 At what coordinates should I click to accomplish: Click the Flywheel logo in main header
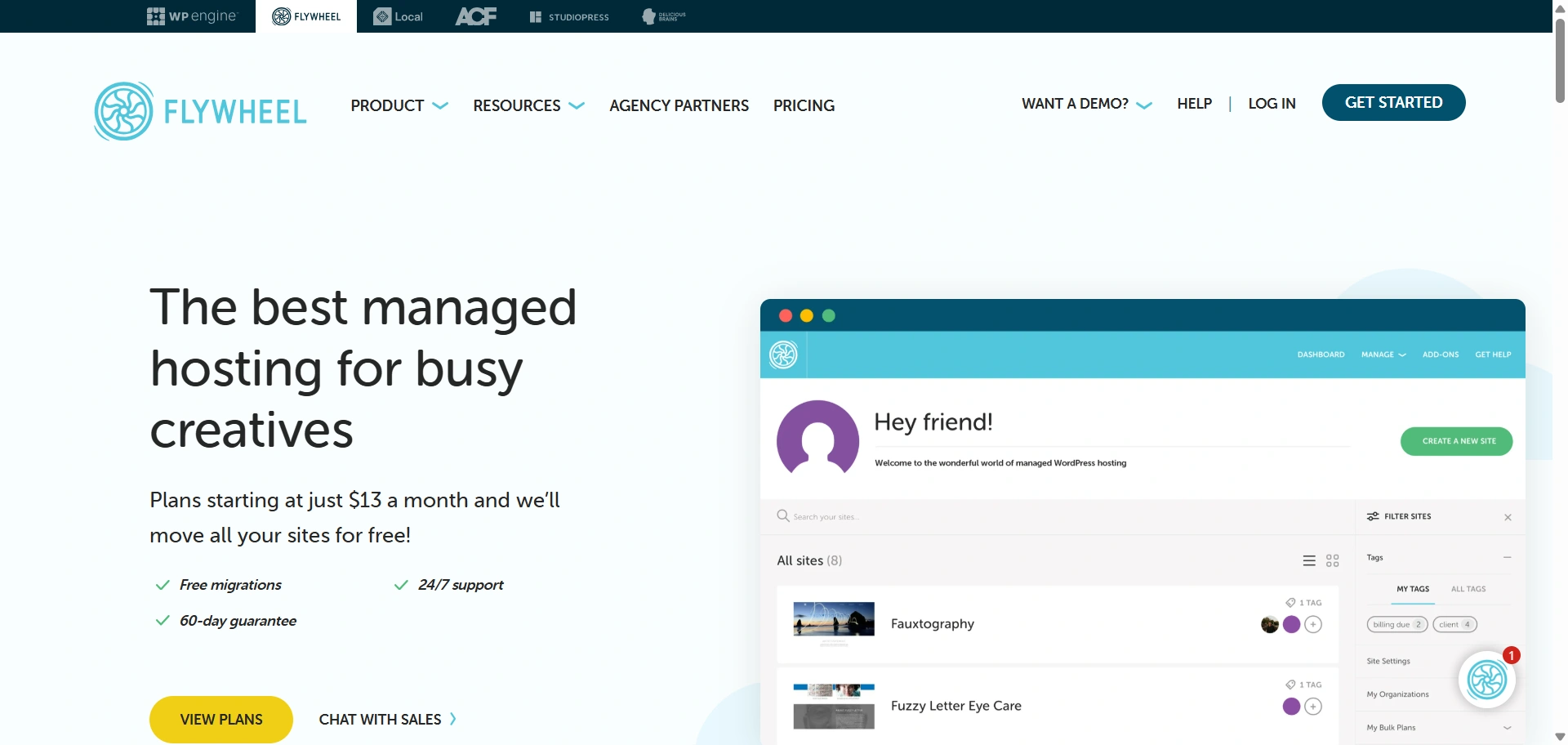[200, 111]
